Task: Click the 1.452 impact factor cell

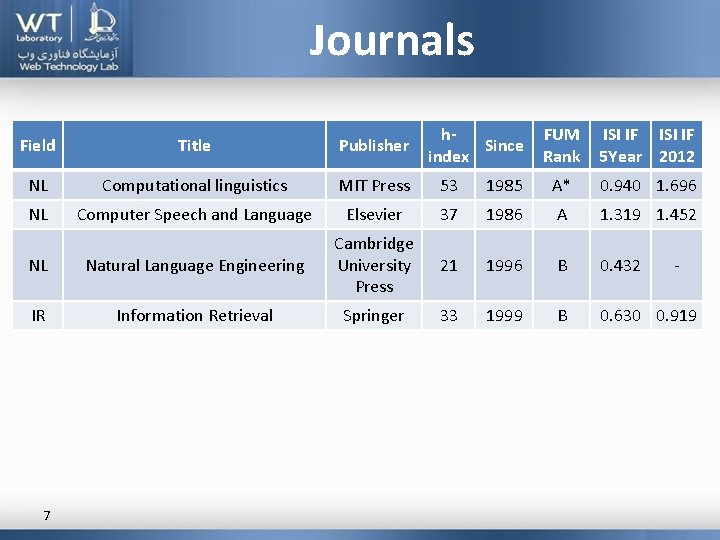Action: coord(676,214)
